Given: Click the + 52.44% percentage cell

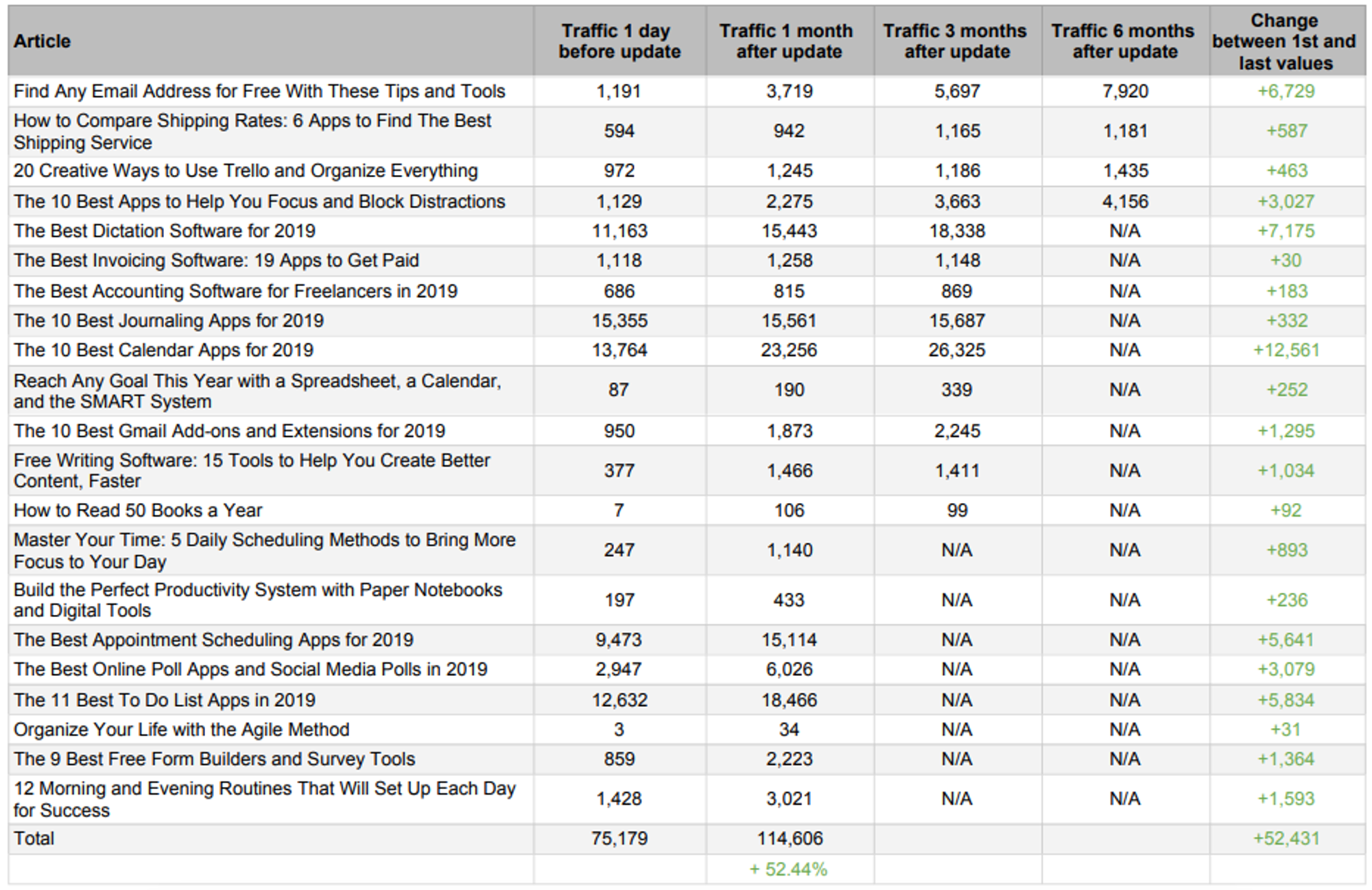Looking at the screenshot, I should (788, 870).
